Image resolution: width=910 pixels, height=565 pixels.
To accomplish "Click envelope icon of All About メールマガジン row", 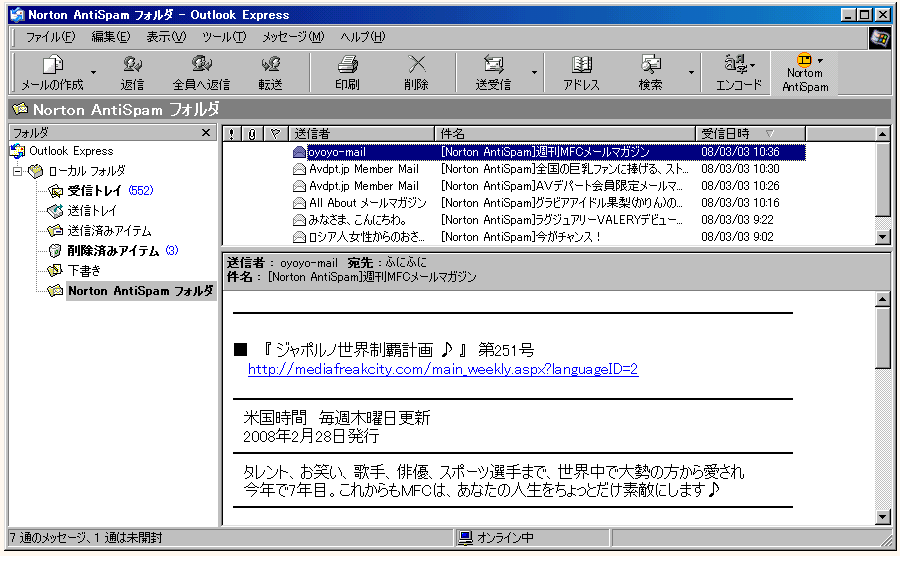I will (299, 203).
